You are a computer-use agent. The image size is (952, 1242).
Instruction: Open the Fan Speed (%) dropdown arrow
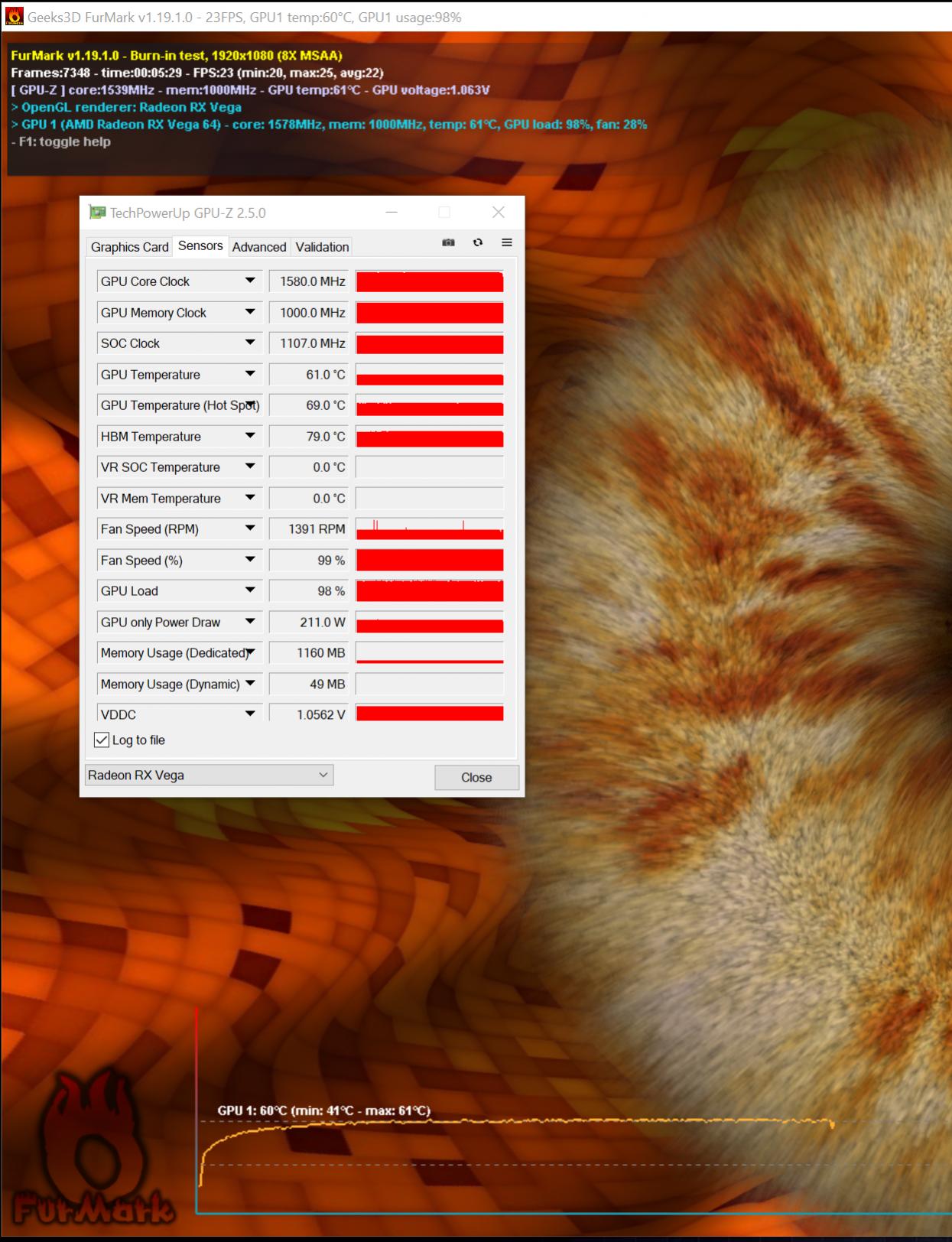pos(250,560)
